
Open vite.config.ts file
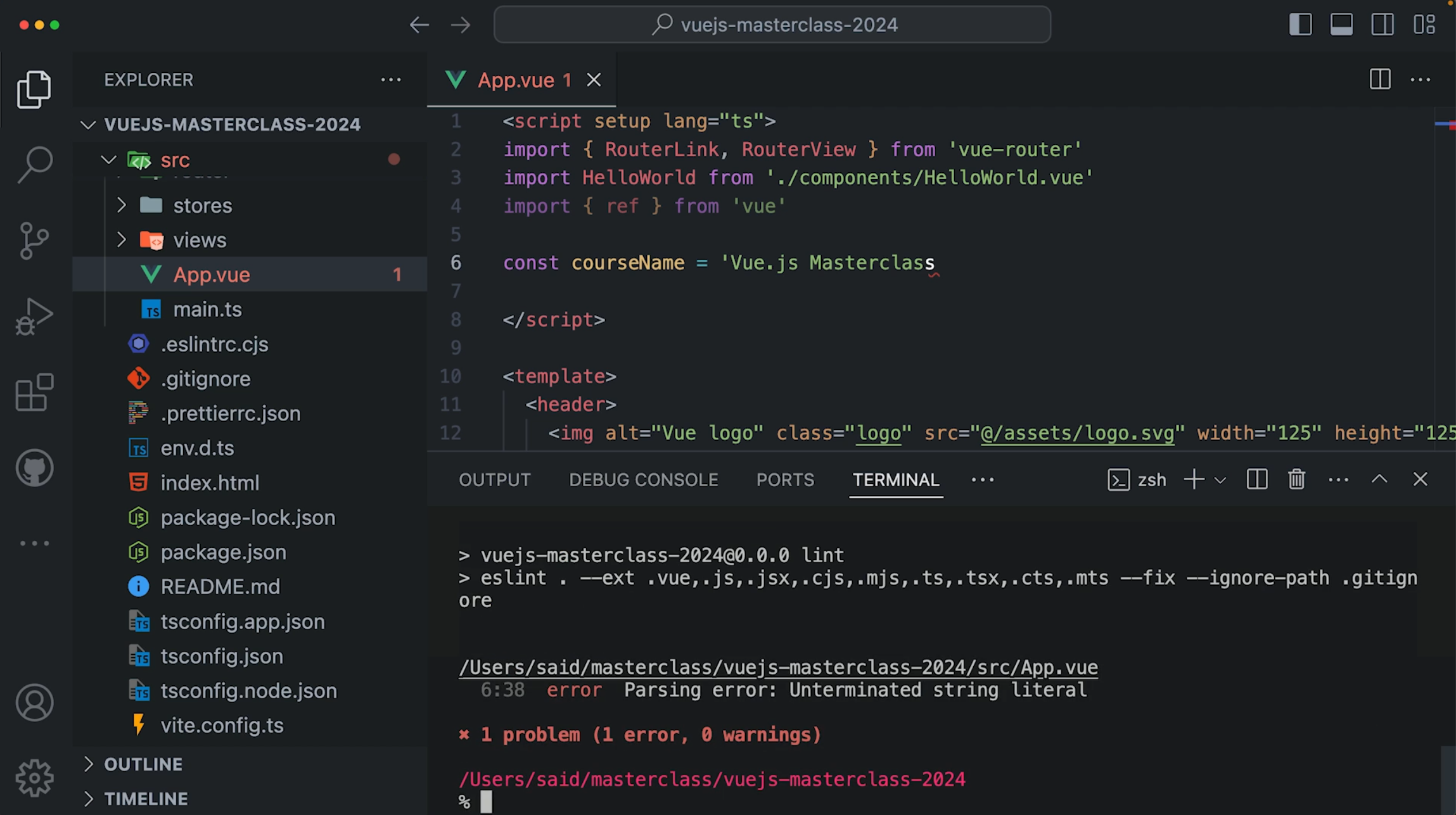click(250, 725)
